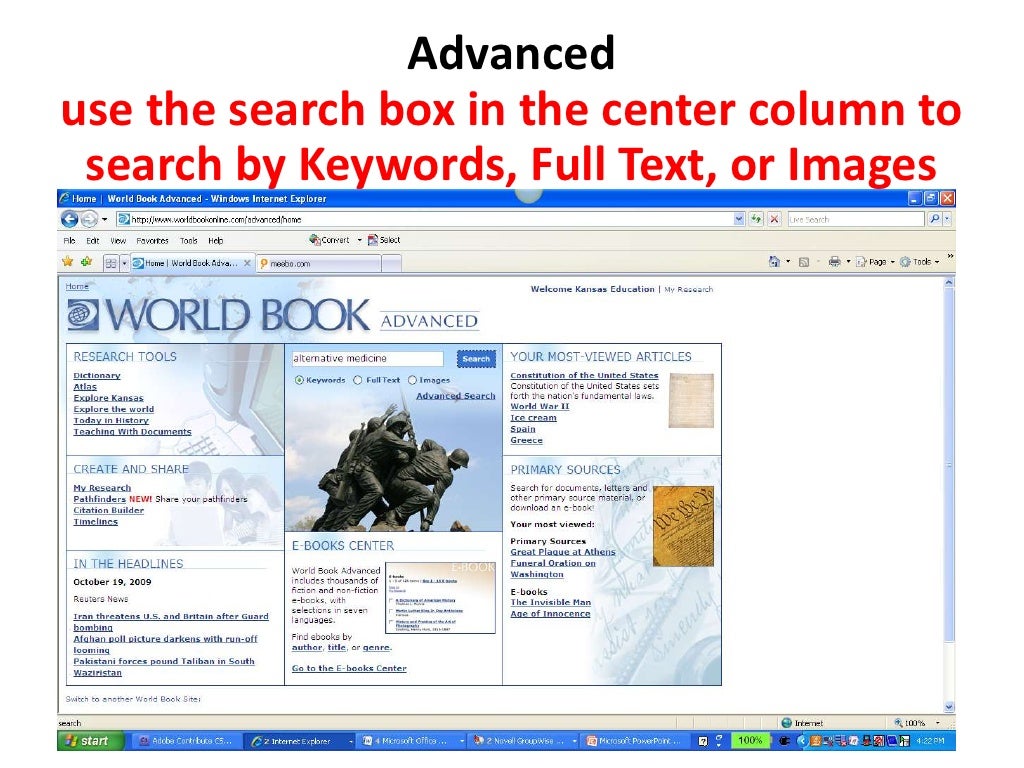Click the Favorites Center star icon
Screen dimensions: 1024x768
tap(67, 262)
